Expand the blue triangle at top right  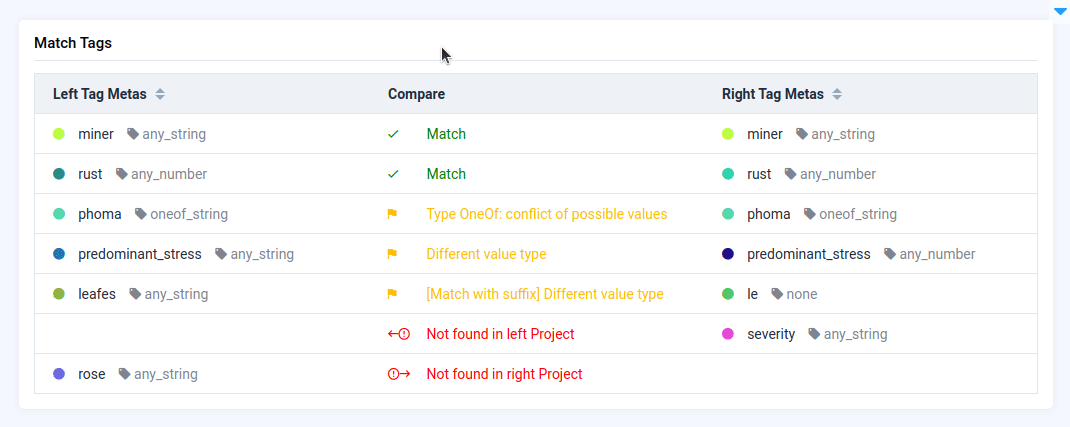coord(1060,11)
